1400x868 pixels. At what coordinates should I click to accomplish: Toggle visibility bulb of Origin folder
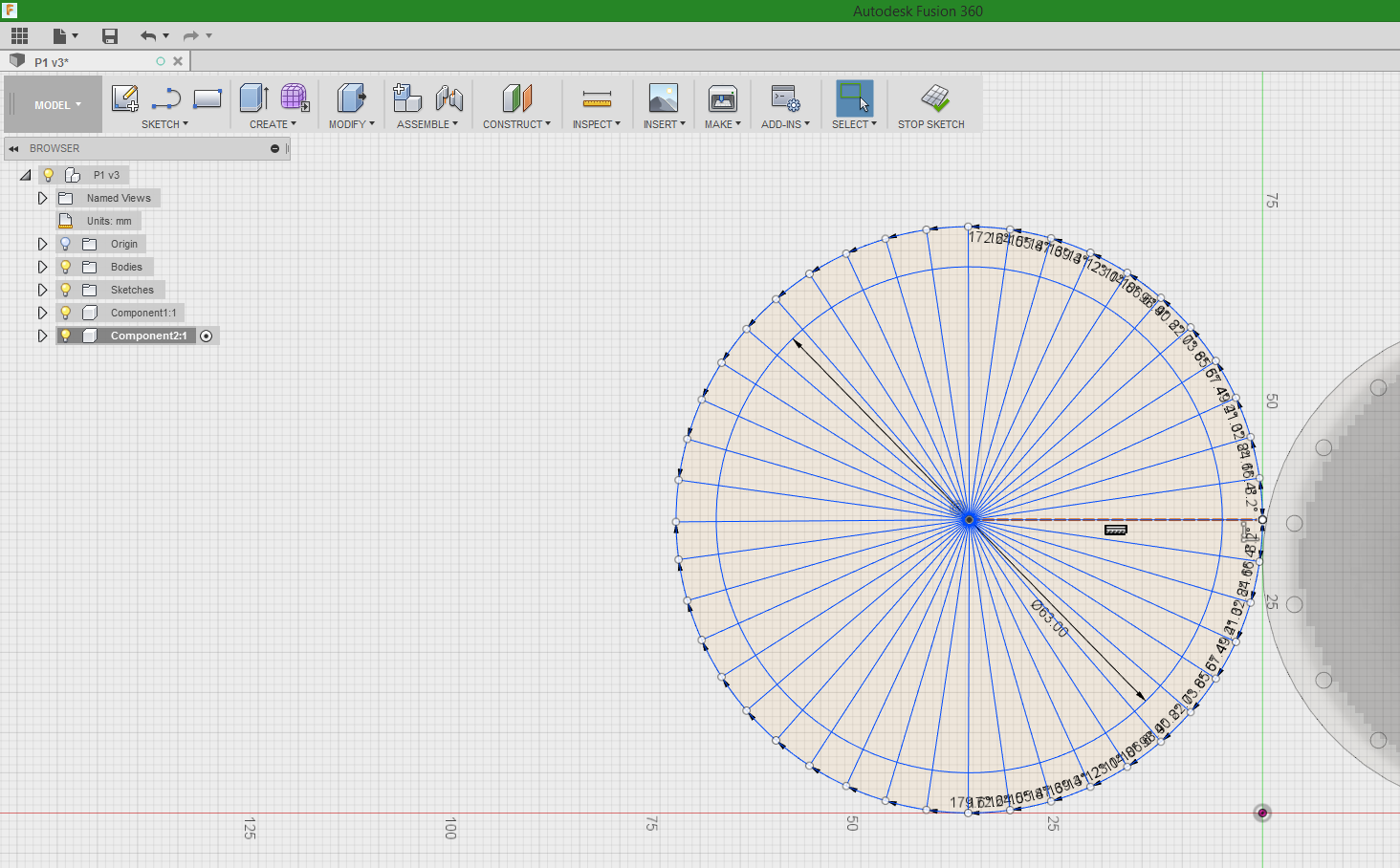tap(65, 244)
